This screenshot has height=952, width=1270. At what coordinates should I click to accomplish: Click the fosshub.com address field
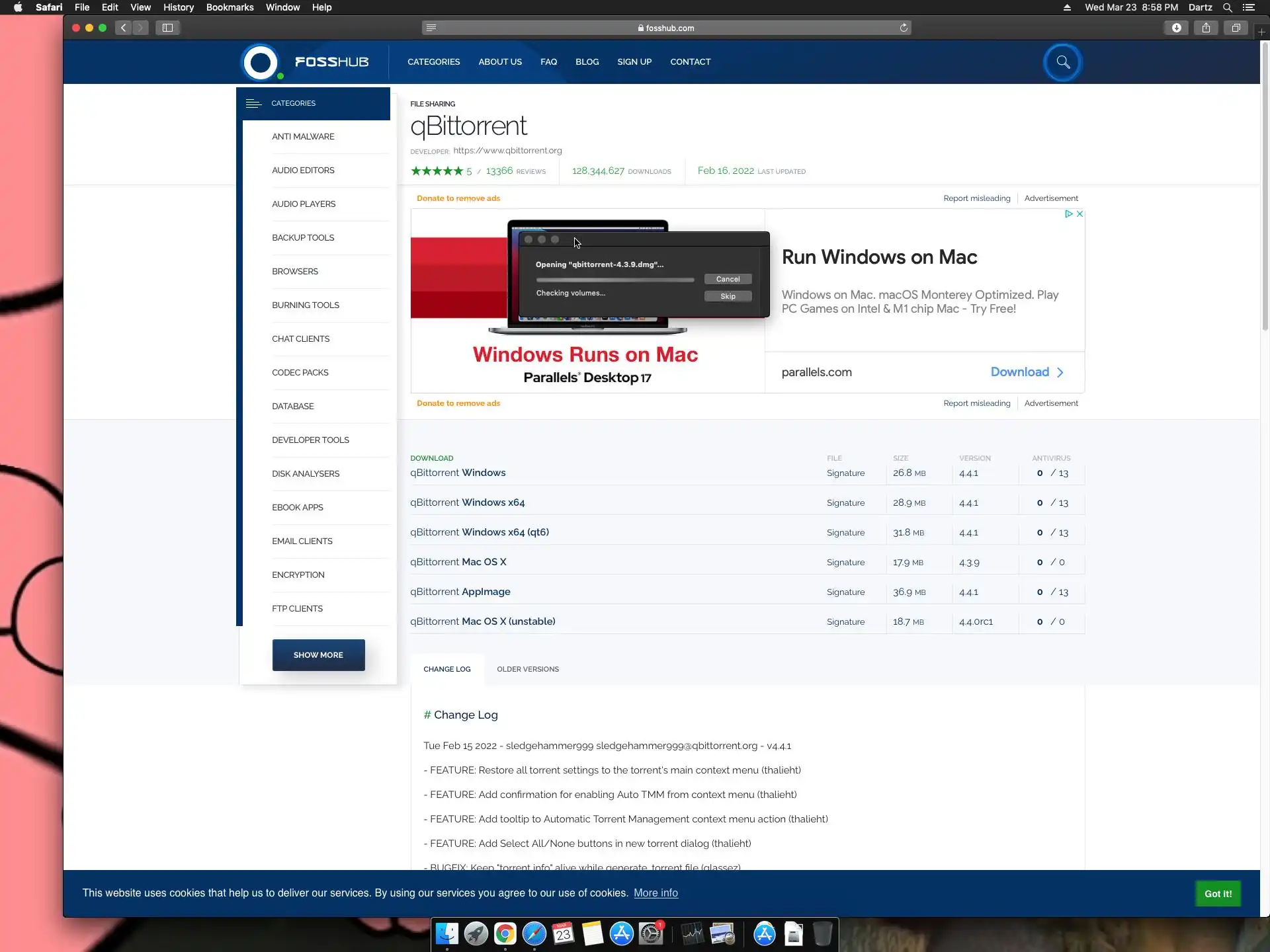coord(666,28)
